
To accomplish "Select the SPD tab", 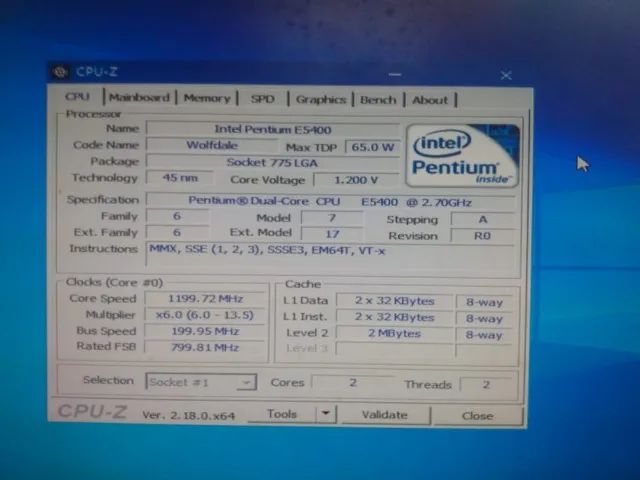I will point(262,99).
